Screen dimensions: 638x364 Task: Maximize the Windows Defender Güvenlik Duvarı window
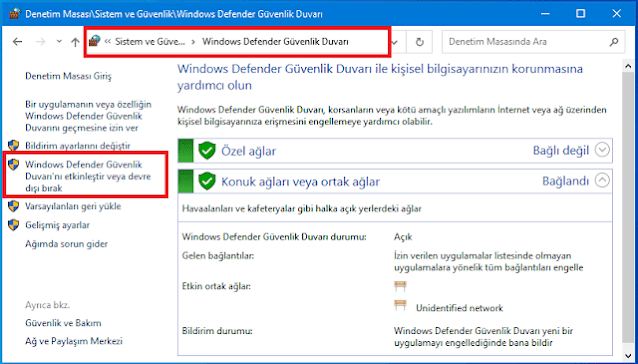point(581,14)
